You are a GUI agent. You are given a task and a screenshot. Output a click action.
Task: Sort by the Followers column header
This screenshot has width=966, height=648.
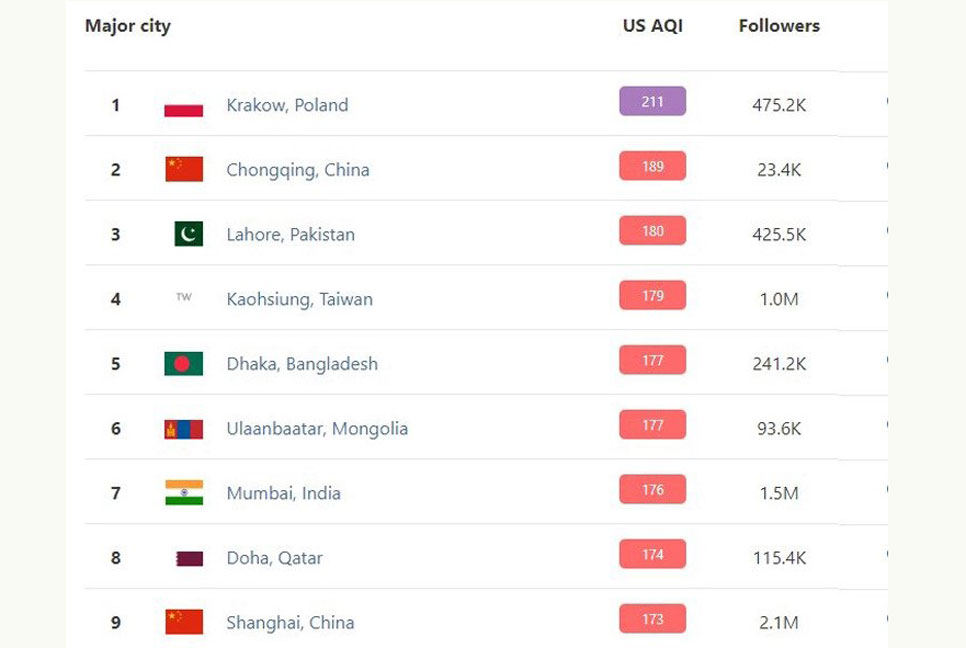tap(779, 26)
